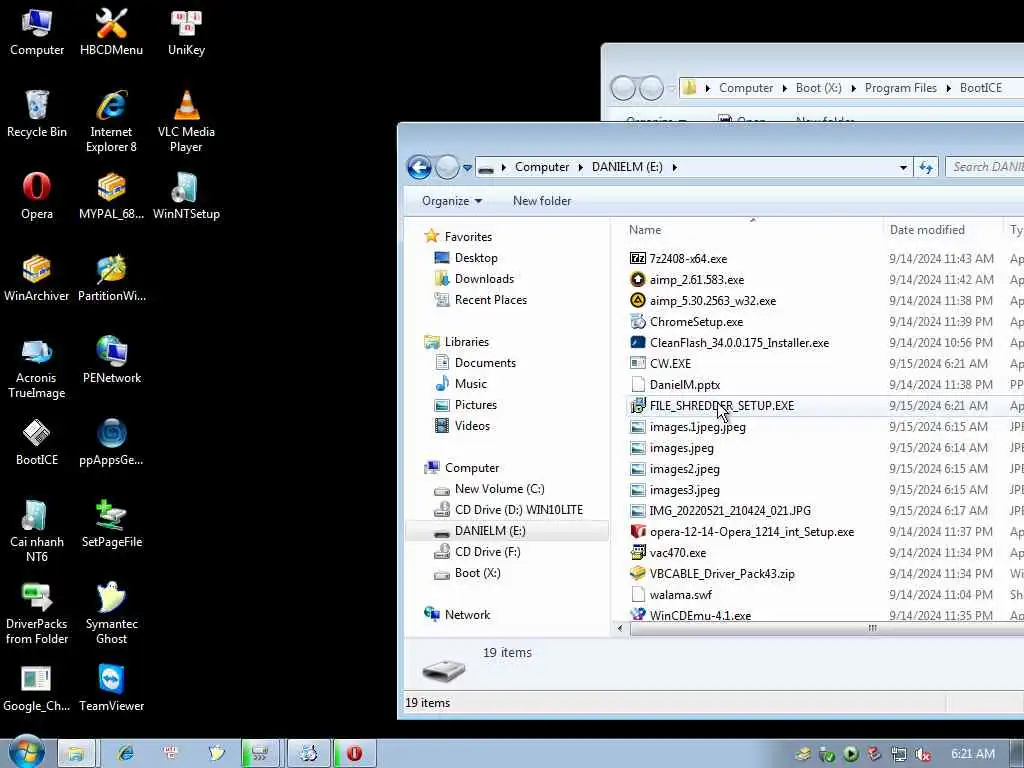Image resolution: width=1024 pixels, height=768 pixels.
Task: Click the Search DANIELM input field
Action: tap(986, 167)
